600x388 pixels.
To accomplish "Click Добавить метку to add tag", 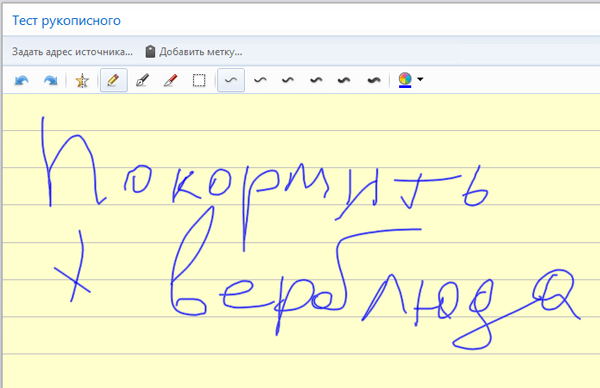I will tap(201, 52).
